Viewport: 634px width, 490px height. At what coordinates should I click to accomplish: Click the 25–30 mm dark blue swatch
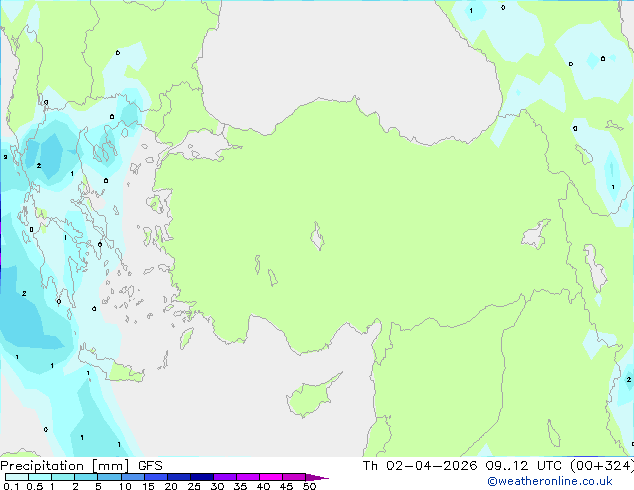201,477
